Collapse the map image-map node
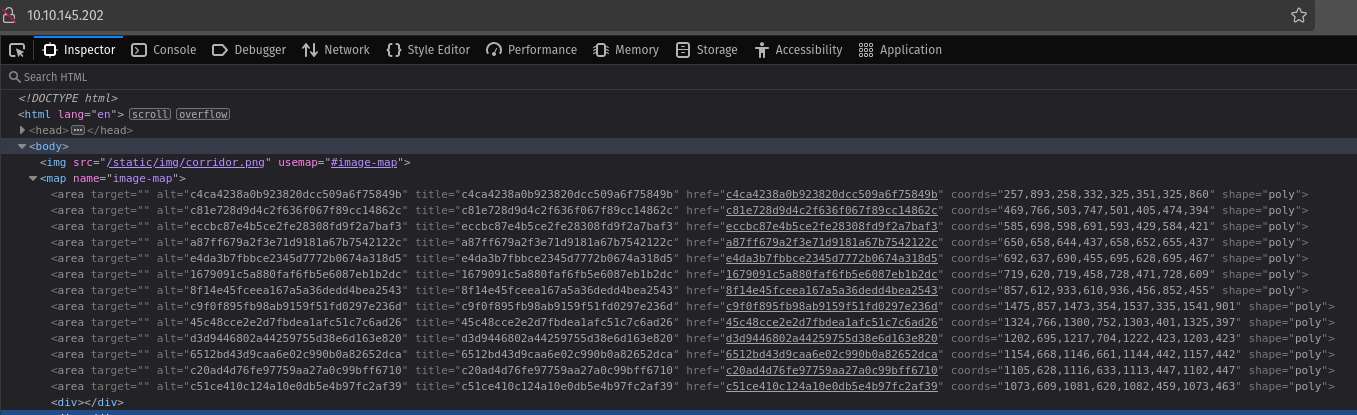The width and height of the screenshot is (1357, 415). pos(33,178)
